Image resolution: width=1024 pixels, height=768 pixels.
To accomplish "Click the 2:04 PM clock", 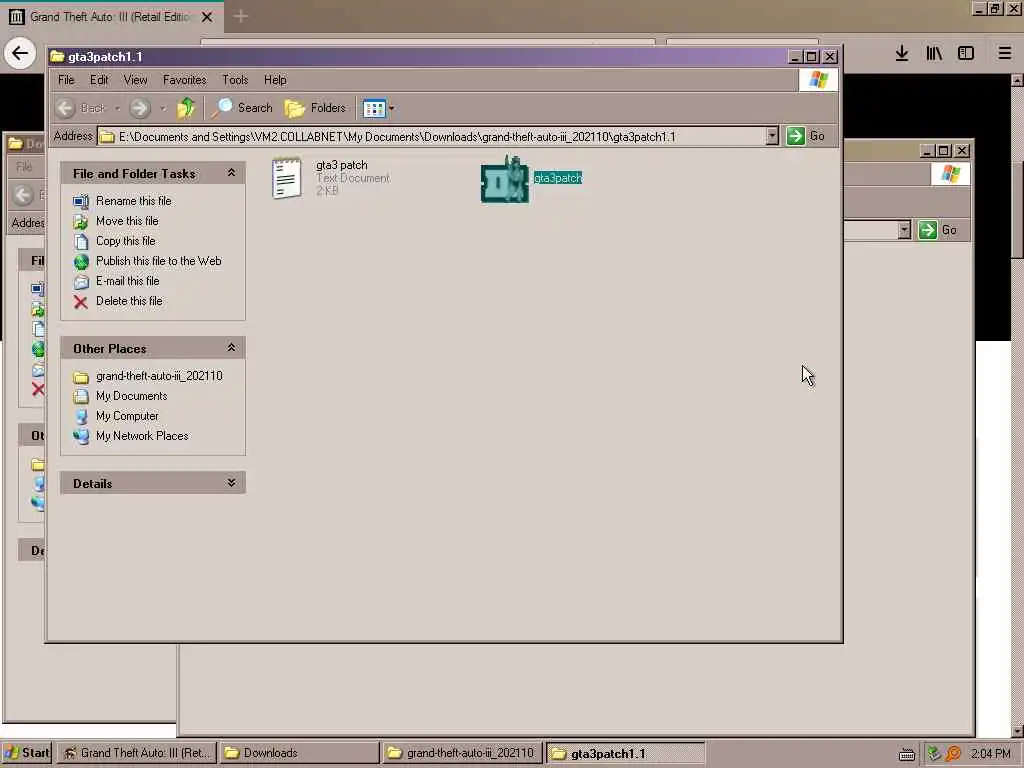I will (990, 754).
